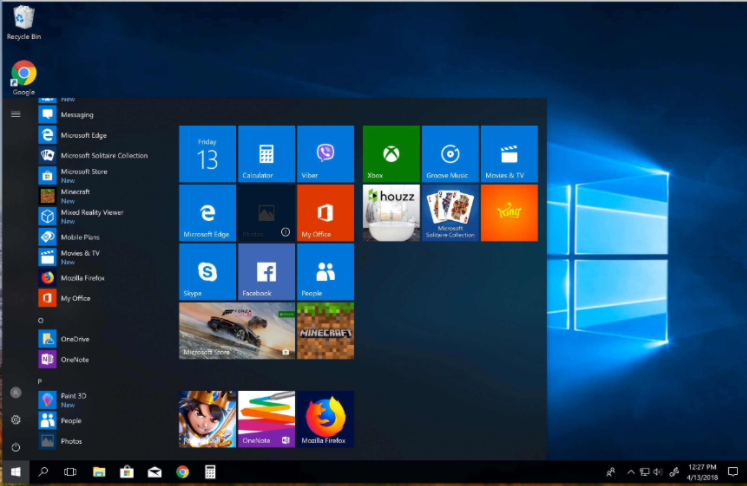Open the volume control in system tray
Viewport: 747px width, 486px height.
pos(658,472)
